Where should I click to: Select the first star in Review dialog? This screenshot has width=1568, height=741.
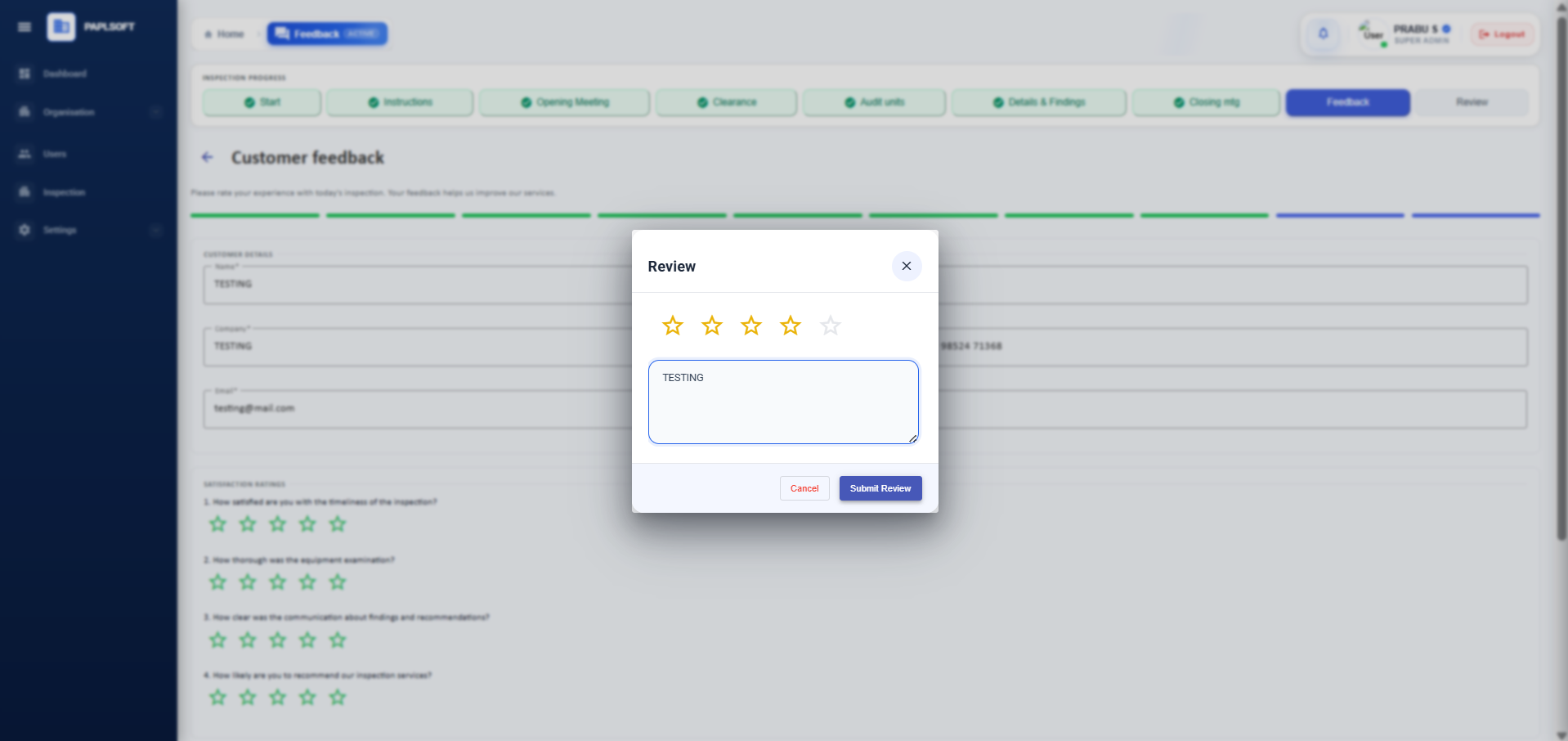click(x=673, y=326)
